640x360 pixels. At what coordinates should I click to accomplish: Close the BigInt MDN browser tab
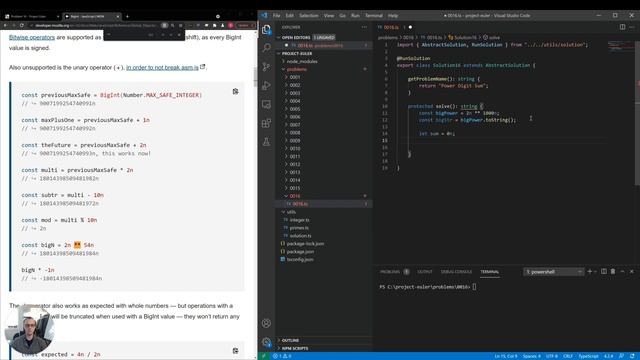(118, 16)
